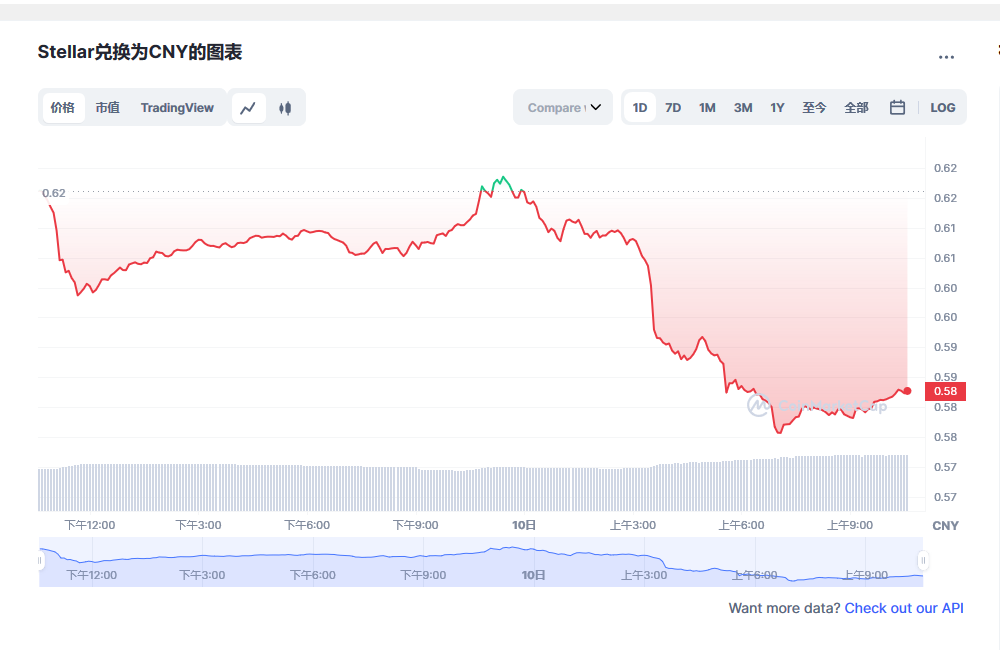The width and height of the screenshot is (1000, 650).
Task: Switch to the TradingView tab
Action: pyautogui.click(x=177, y=108)
